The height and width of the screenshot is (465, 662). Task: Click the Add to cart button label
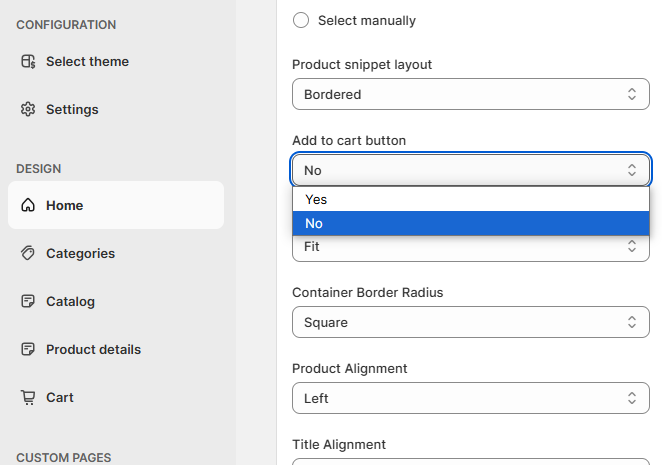point(349,141)
